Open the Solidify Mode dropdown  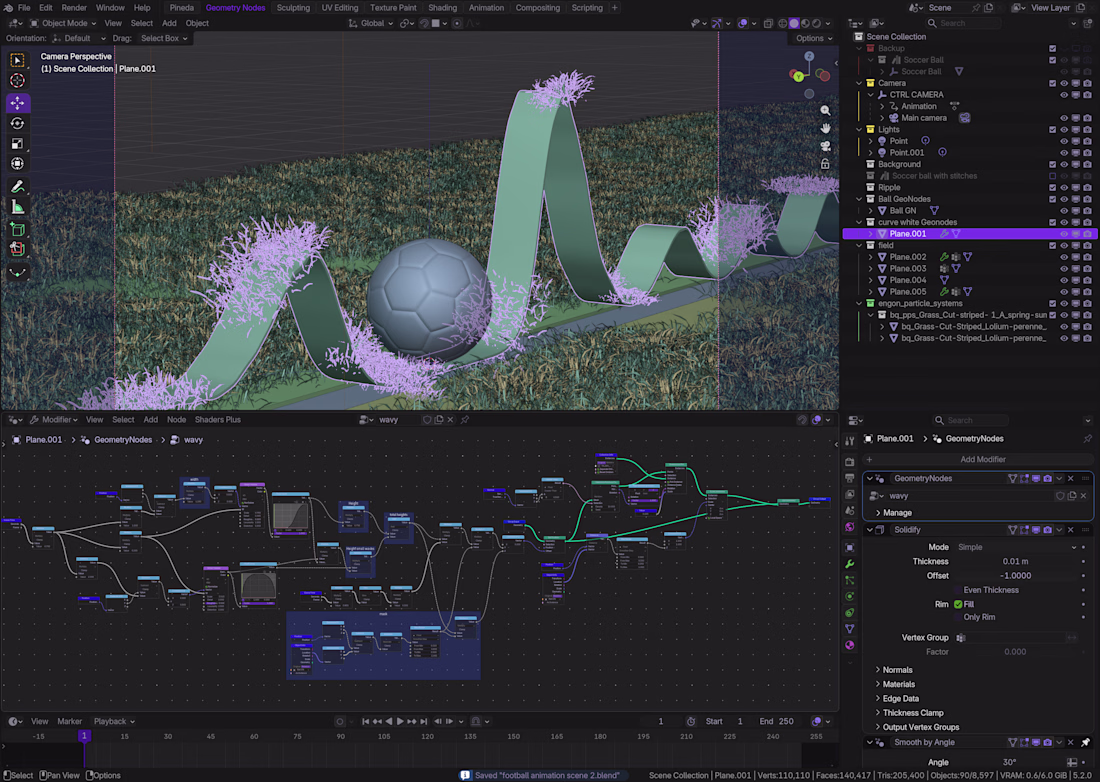click(1015, 547)
